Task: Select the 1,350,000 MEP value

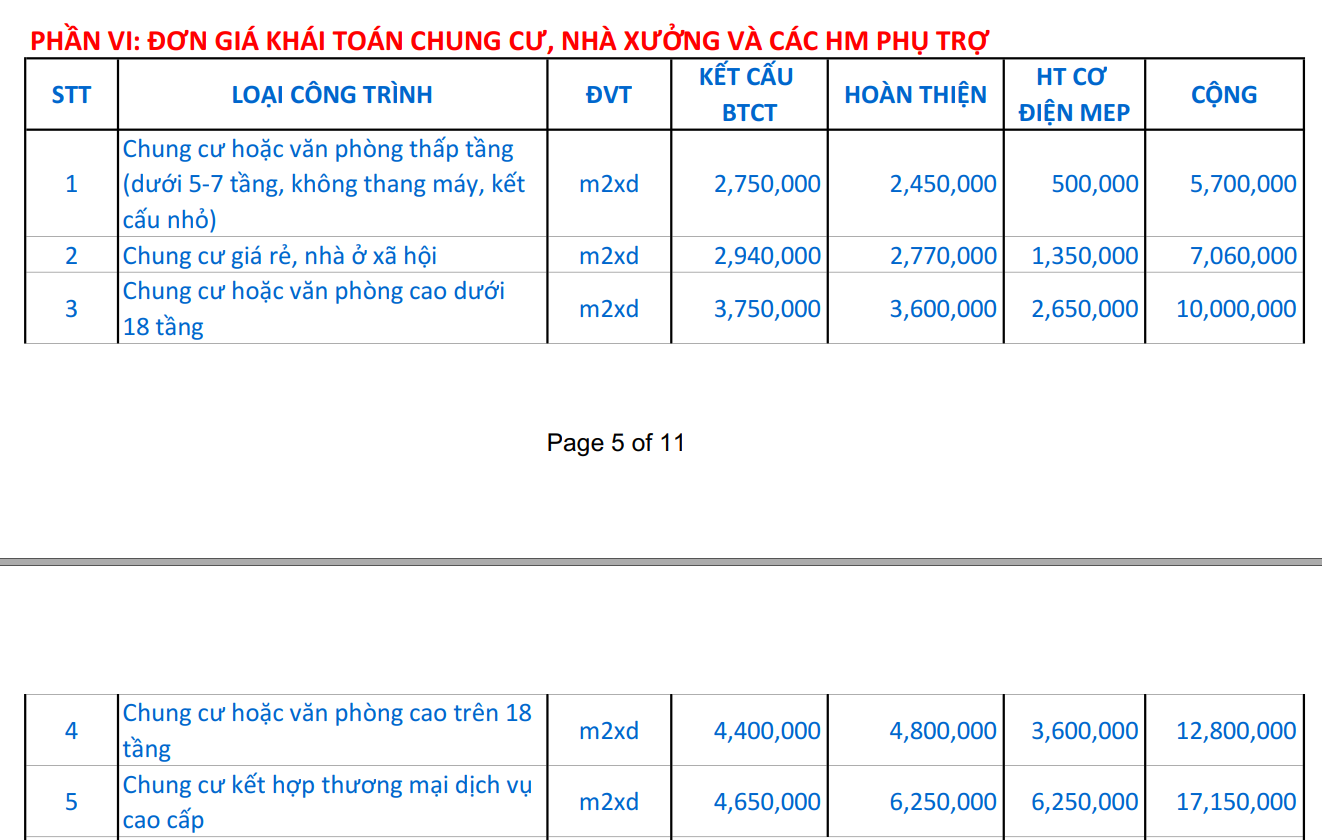Action: click(x=1085, y=256)
